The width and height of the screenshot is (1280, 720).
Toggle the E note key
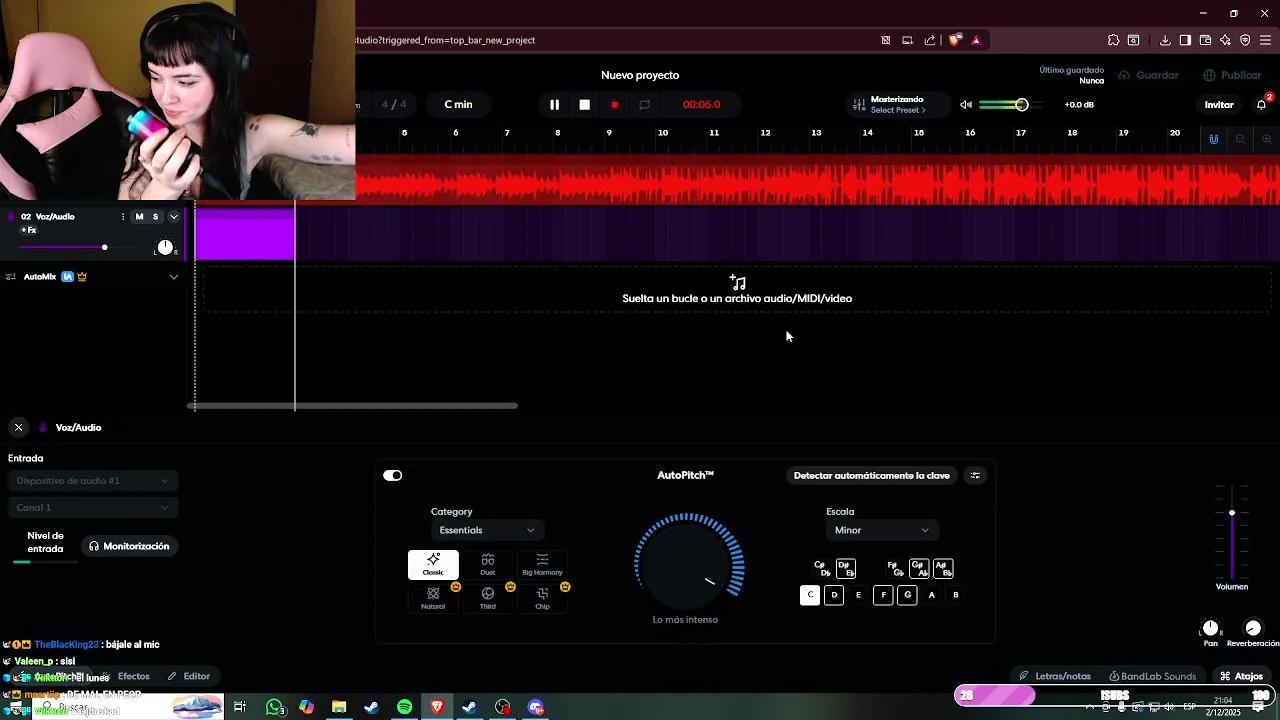858,595
